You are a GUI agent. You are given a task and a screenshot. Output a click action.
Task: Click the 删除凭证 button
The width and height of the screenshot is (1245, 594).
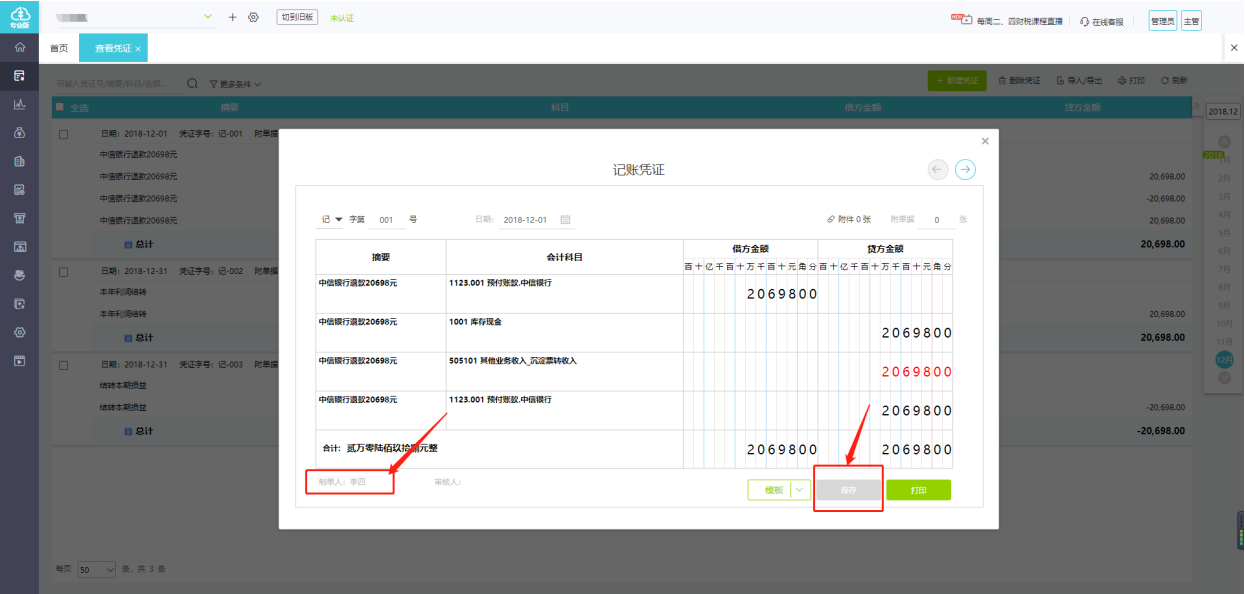[x=1020, y=81]
